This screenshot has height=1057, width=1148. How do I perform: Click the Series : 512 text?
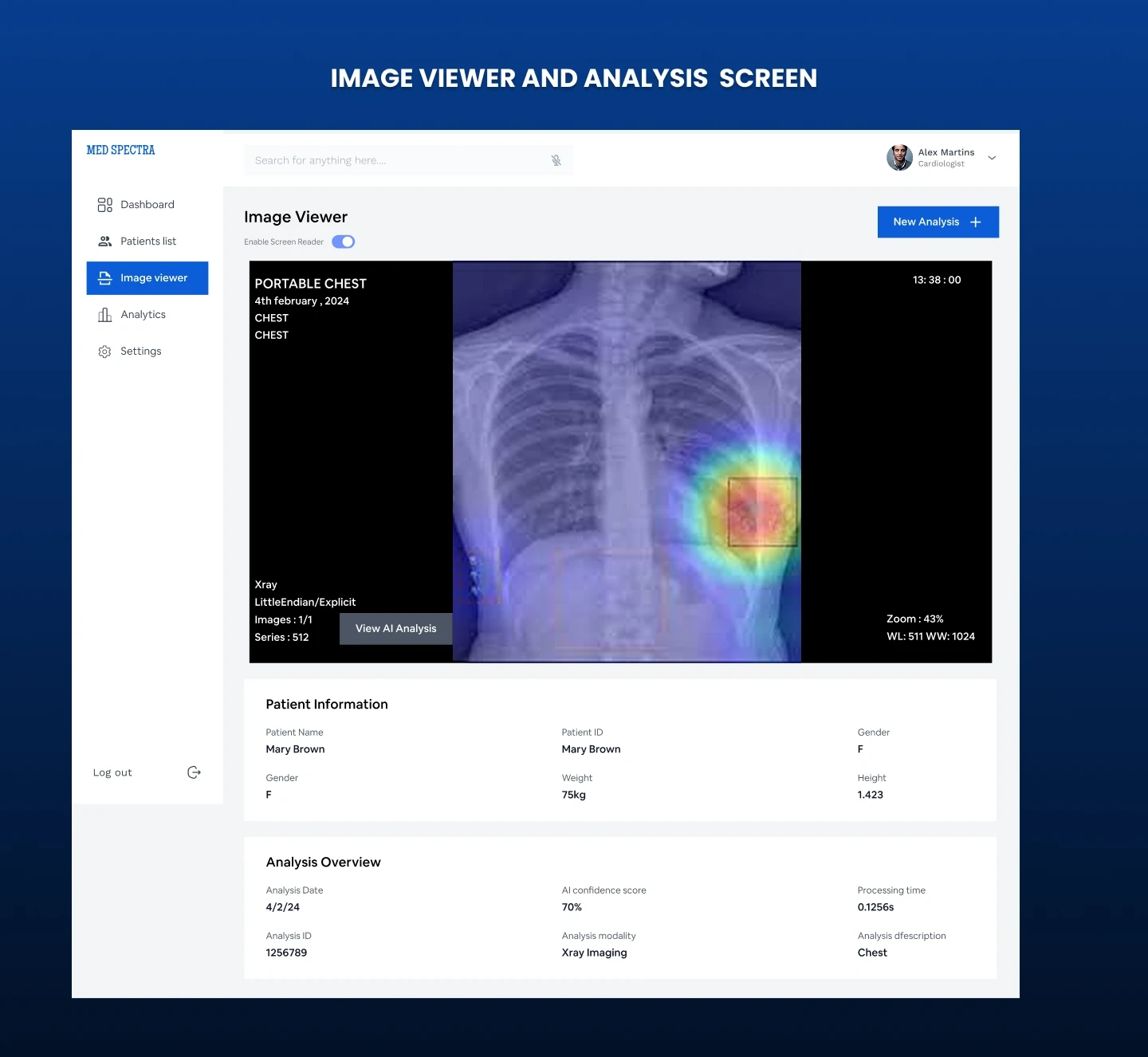click(281, 638)
